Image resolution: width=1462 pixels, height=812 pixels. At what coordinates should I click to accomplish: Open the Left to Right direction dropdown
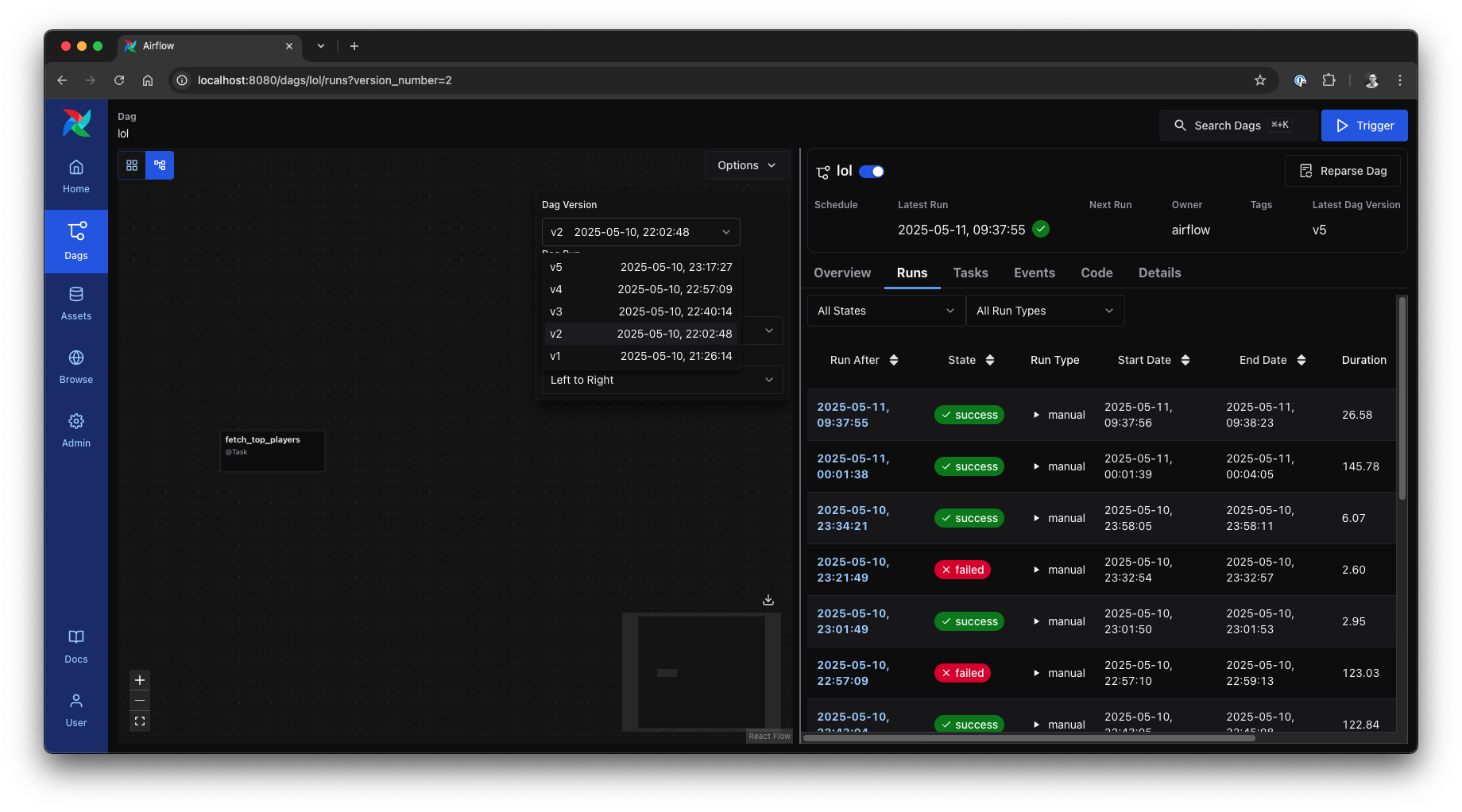coord(661,380)
